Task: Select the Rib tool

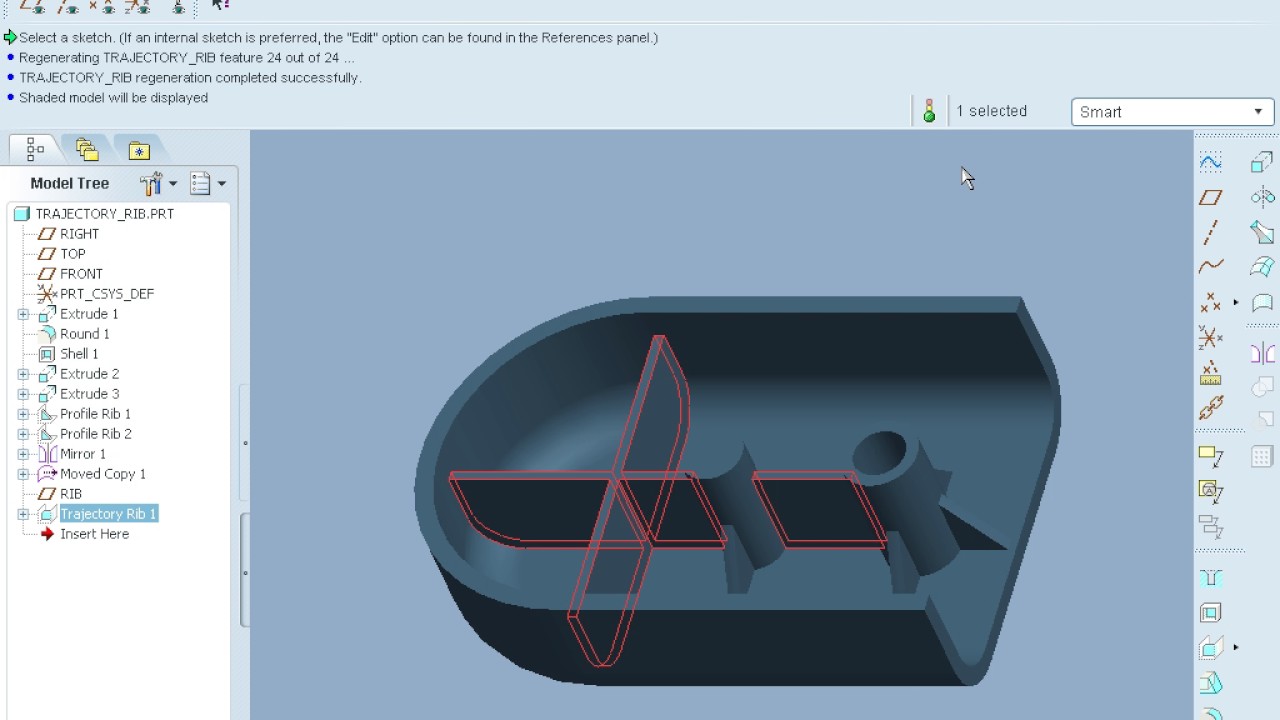Action: click(1211, 648)
